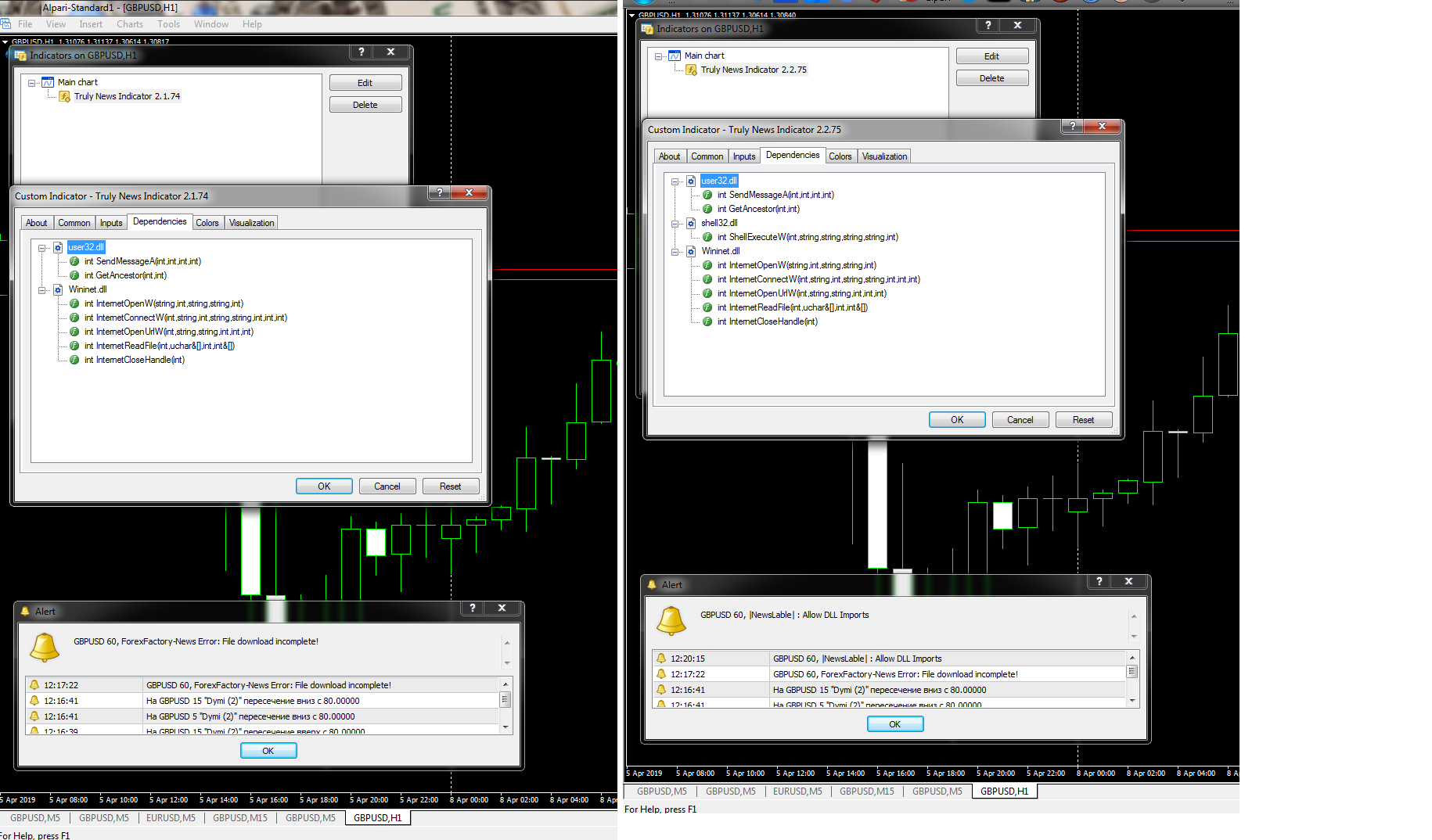Open the EURUSD,M5 chart tab in left window
Viewport: 1432px width, 840px height.
(171, 818)
